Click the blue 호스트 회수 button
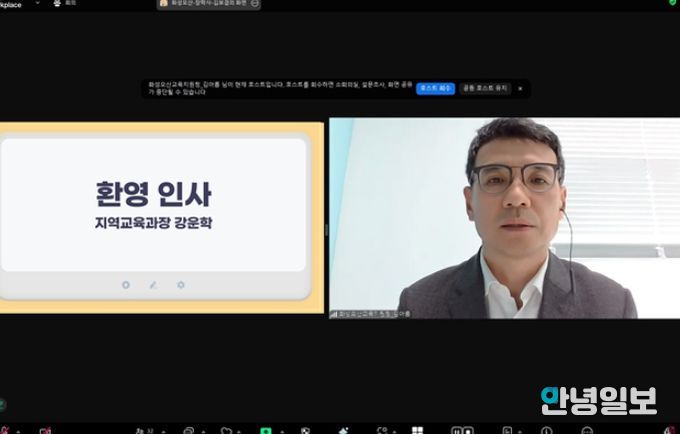 click(435, 88)
